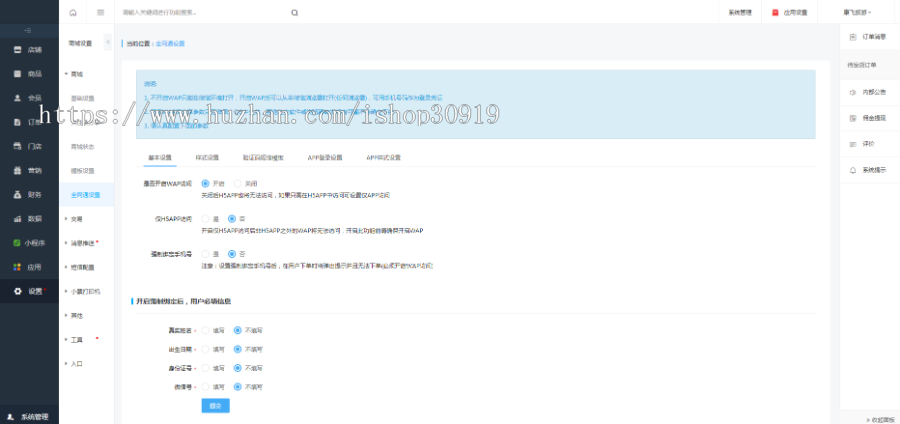Click the 全网通设置 breadcrumb link
Viewport: 900px width, 424px height.
pyautogui.click(x=170, y=44)
